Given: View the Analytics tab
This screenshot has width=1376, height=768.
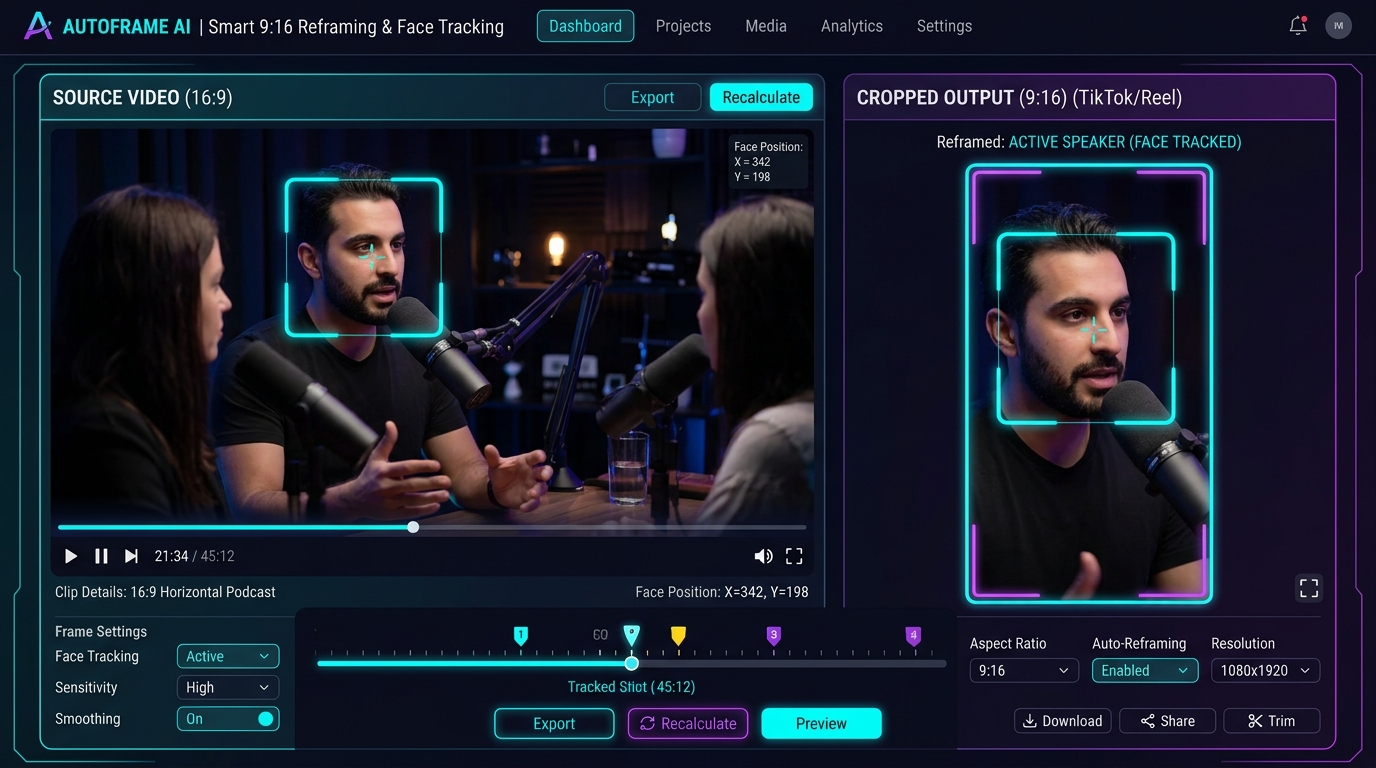Looking at the screenshot, I should (852, 26).
